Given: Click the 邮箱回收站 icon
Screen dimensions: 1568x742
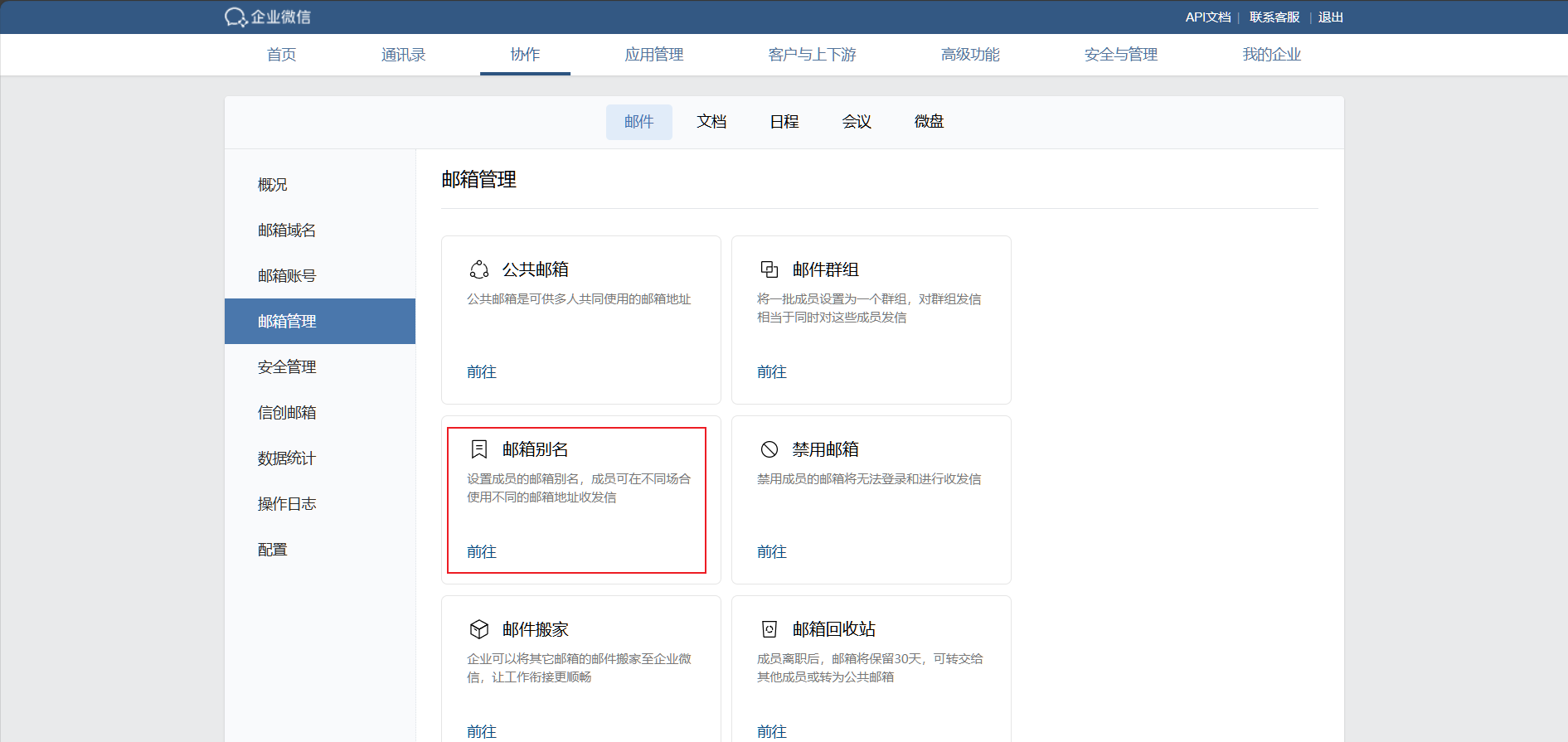Looking at the screenshot, I should 769,629.
